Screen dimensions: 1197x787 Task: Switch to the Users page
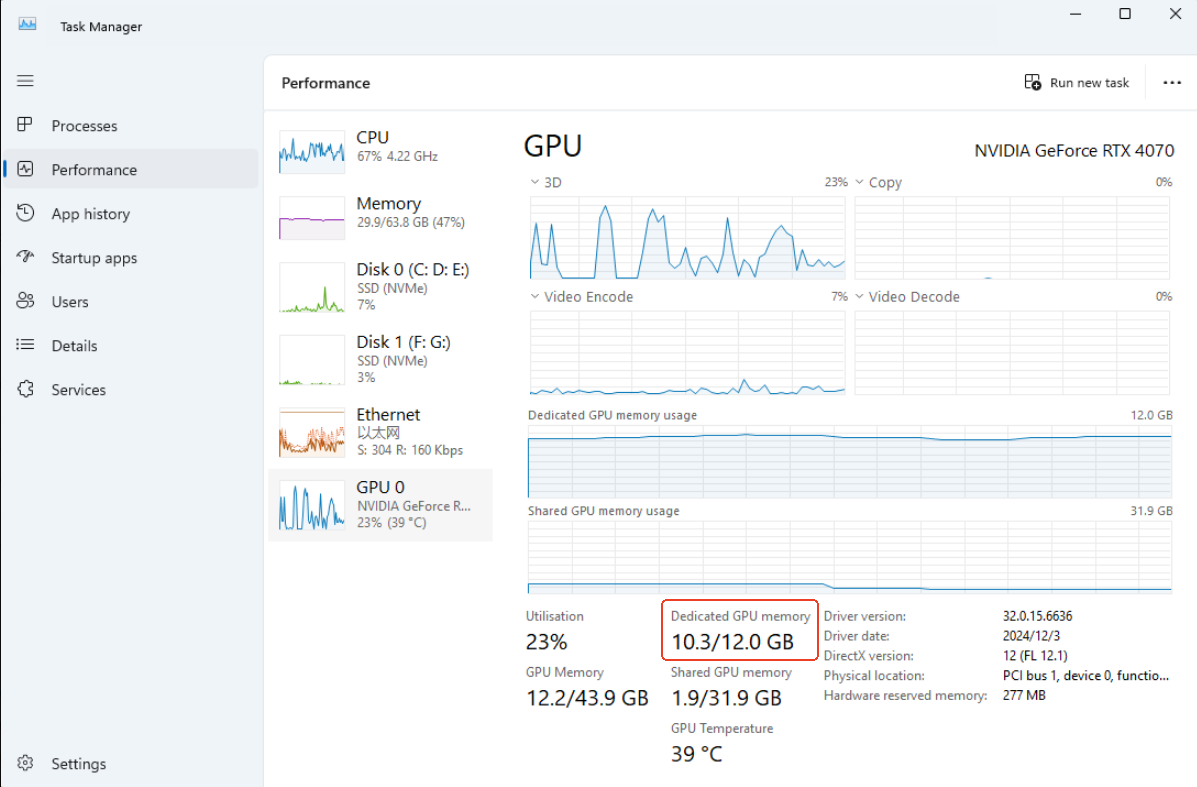(131, 301)
